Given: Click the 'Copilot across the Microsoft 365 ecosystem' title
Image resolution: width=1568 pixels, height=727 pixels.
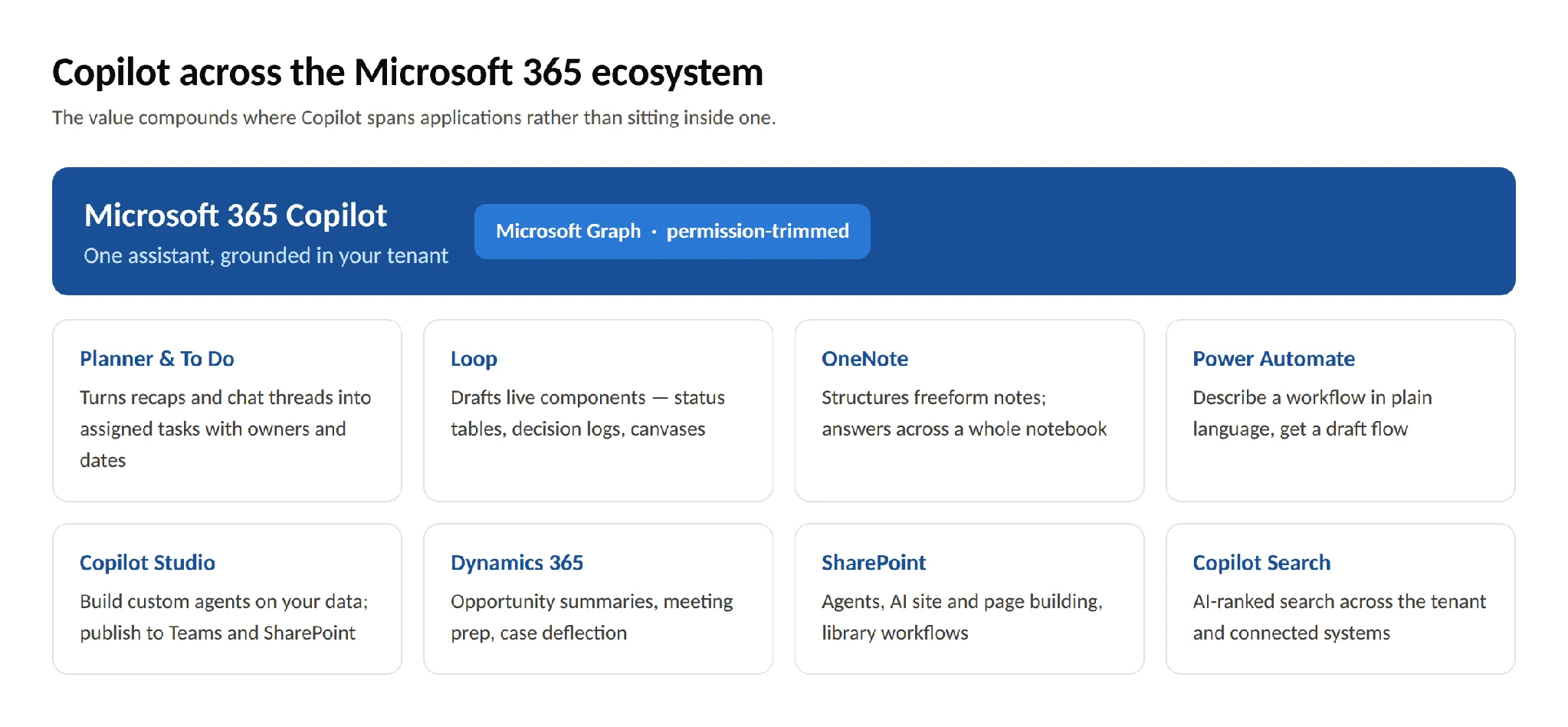Looking at the screenshot, I should (408, 73).
